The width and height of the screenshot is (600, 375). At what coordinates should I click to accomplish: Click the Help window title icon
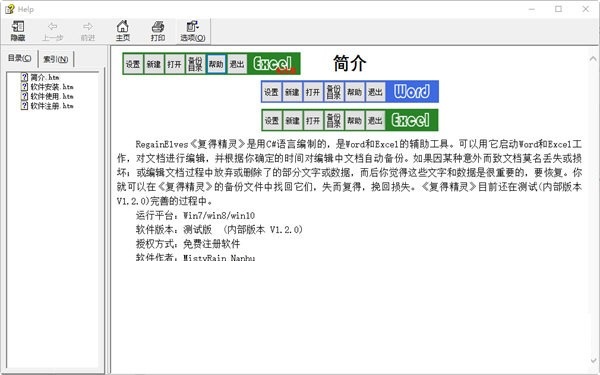click(10, 9)
